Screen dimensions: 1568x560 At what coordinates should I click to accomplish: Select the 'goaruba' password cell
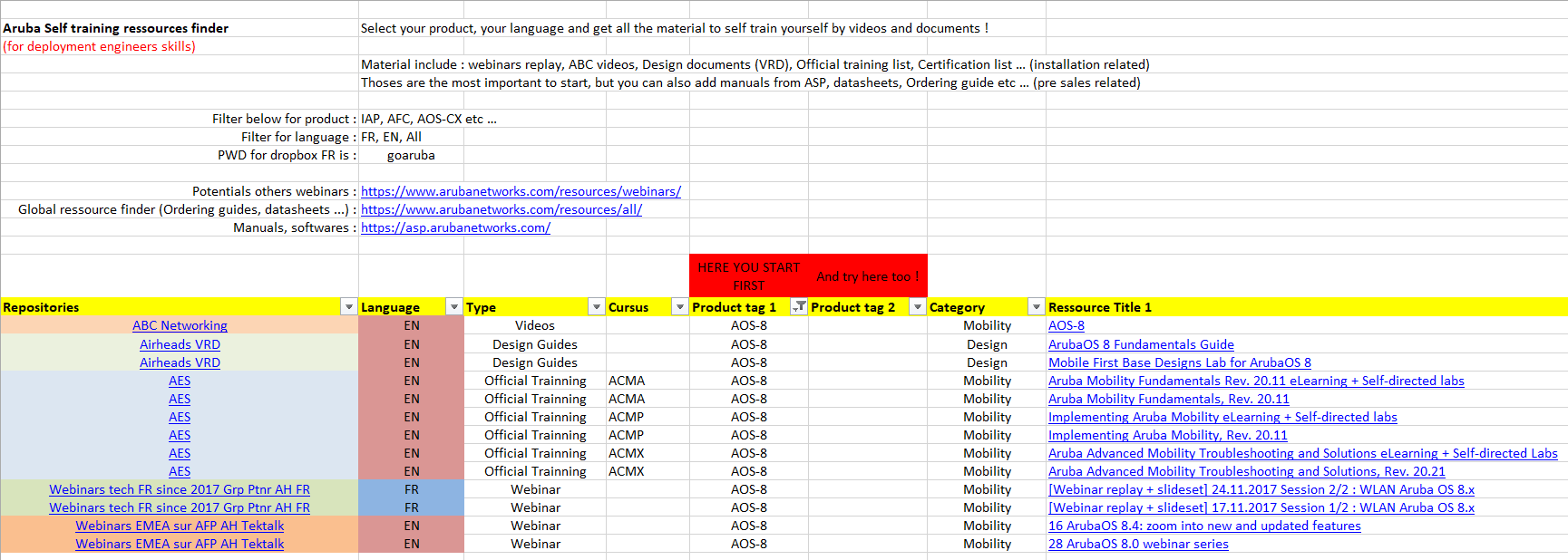(411, 155)
